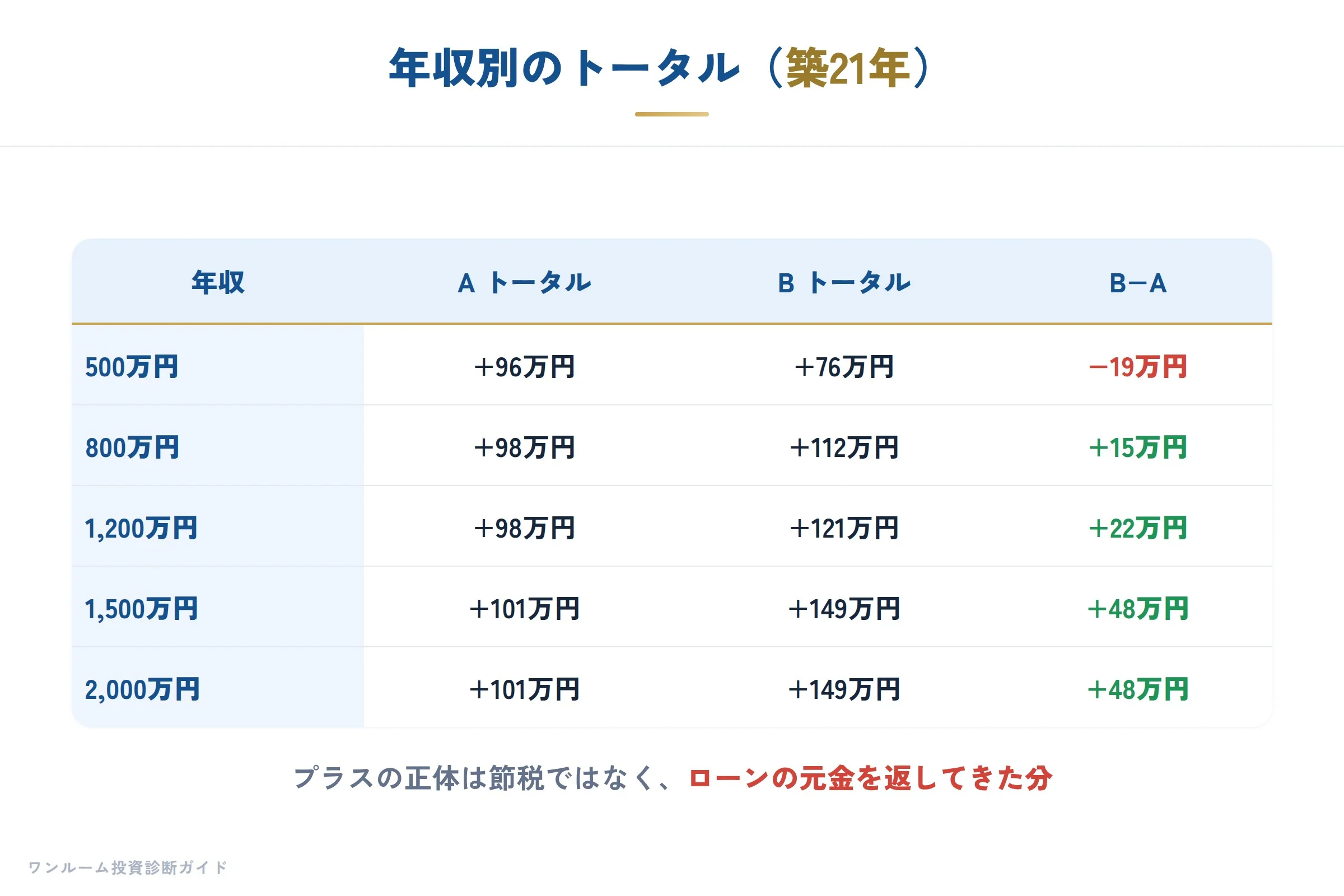Click +101万円 in the 1,500万円 row

pyautogui.click(x=525, y=609)
